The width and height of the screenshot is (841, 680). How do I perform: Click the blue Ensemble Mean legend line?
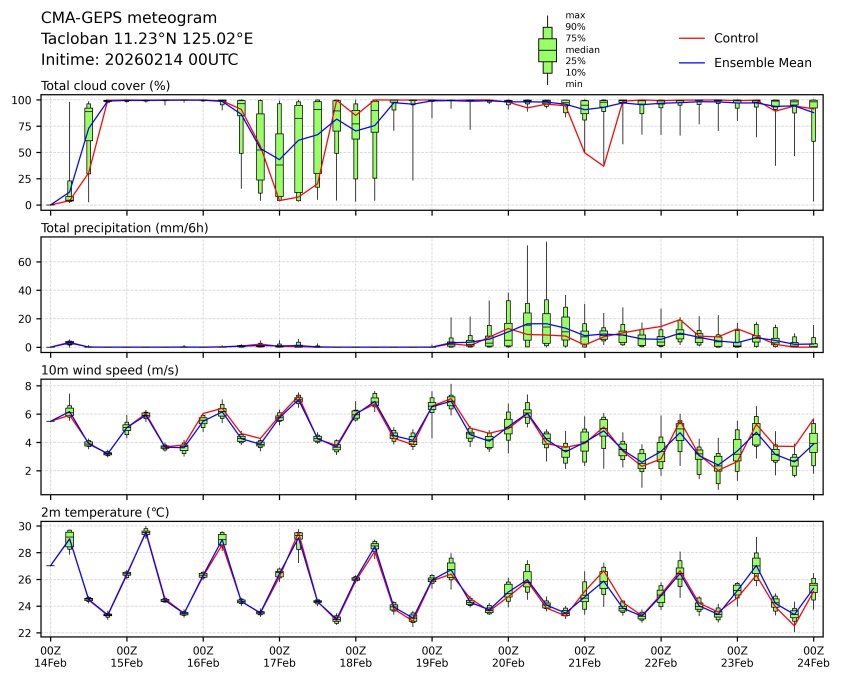tap(692, 62)
